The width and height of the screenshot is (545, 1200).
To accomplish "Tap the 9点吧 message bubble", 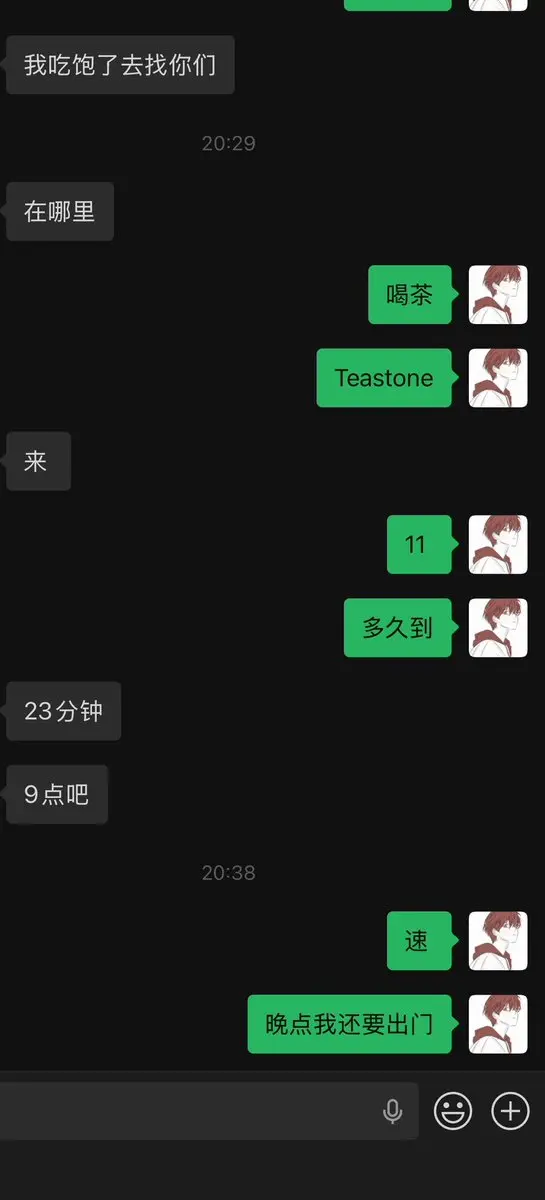I will pos(57,795).
